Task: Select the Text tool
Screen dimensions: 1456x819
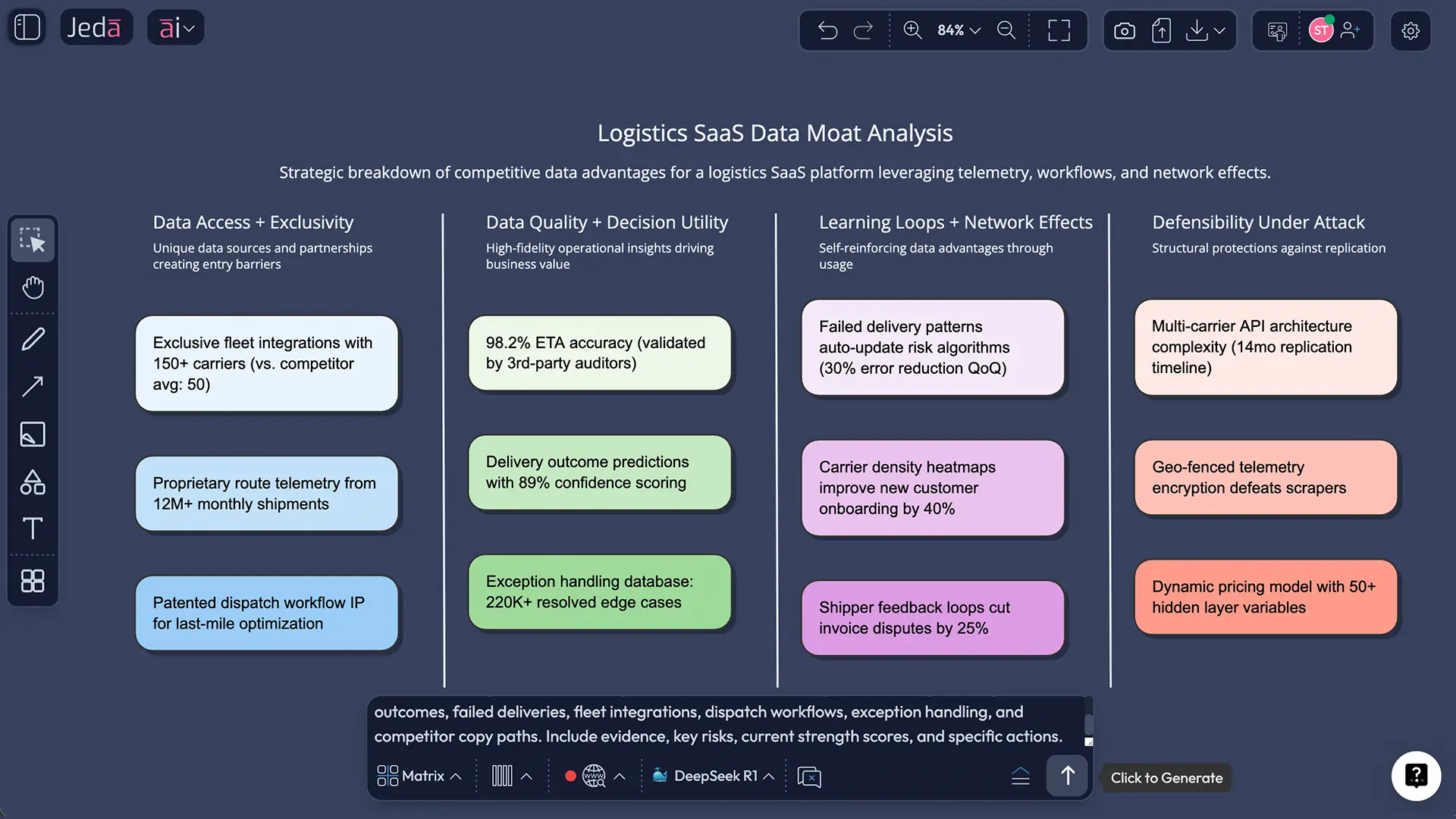Action: [x=33, y=529]
